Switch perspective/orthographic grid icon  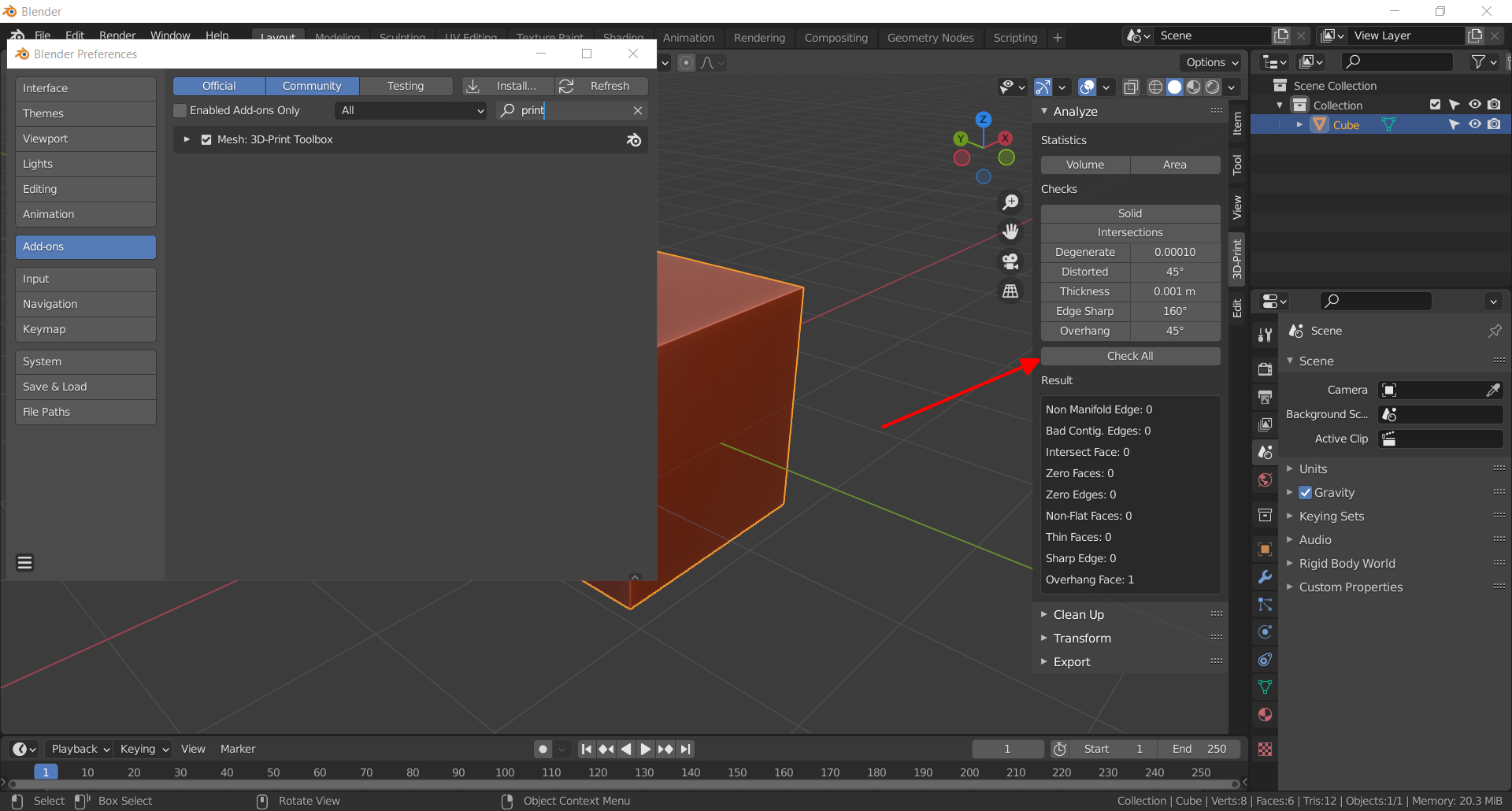(x=1010, y=291)
